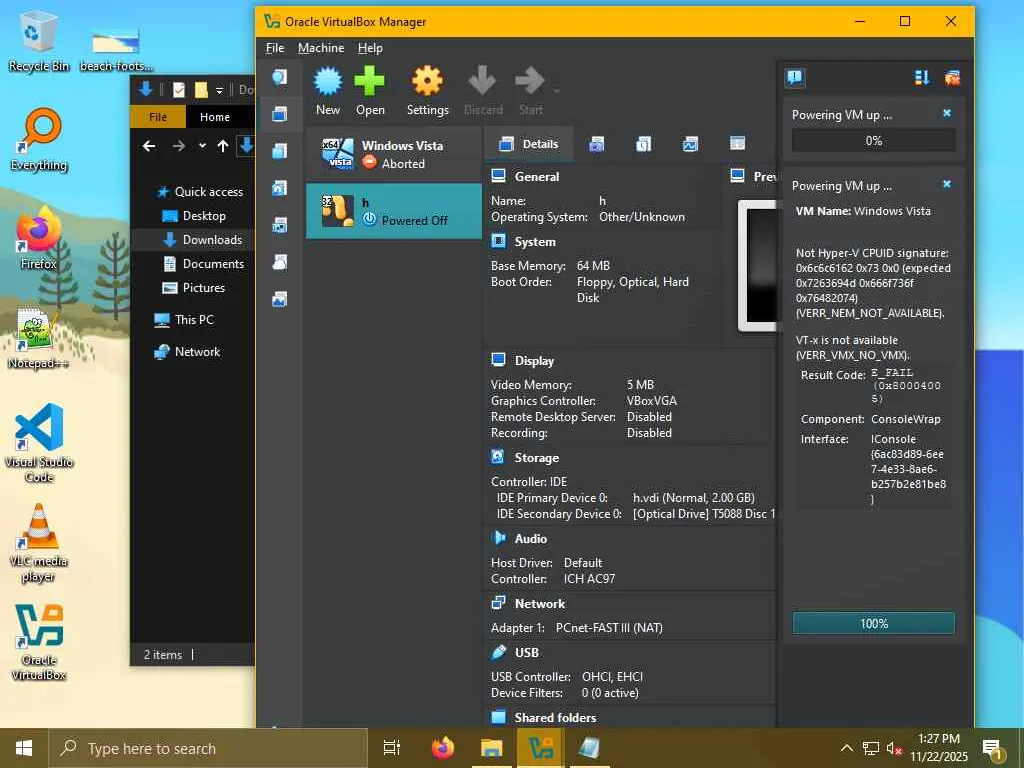Select the Recycle Bin desktop icon

[38, 42]
